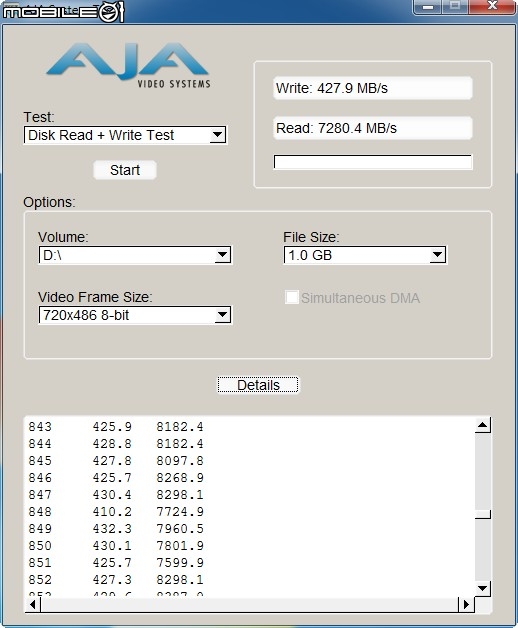The height and width of the screenshot is (628, 518).
Task: Select result row 852 with 427.3
Action: click(116, 580)
